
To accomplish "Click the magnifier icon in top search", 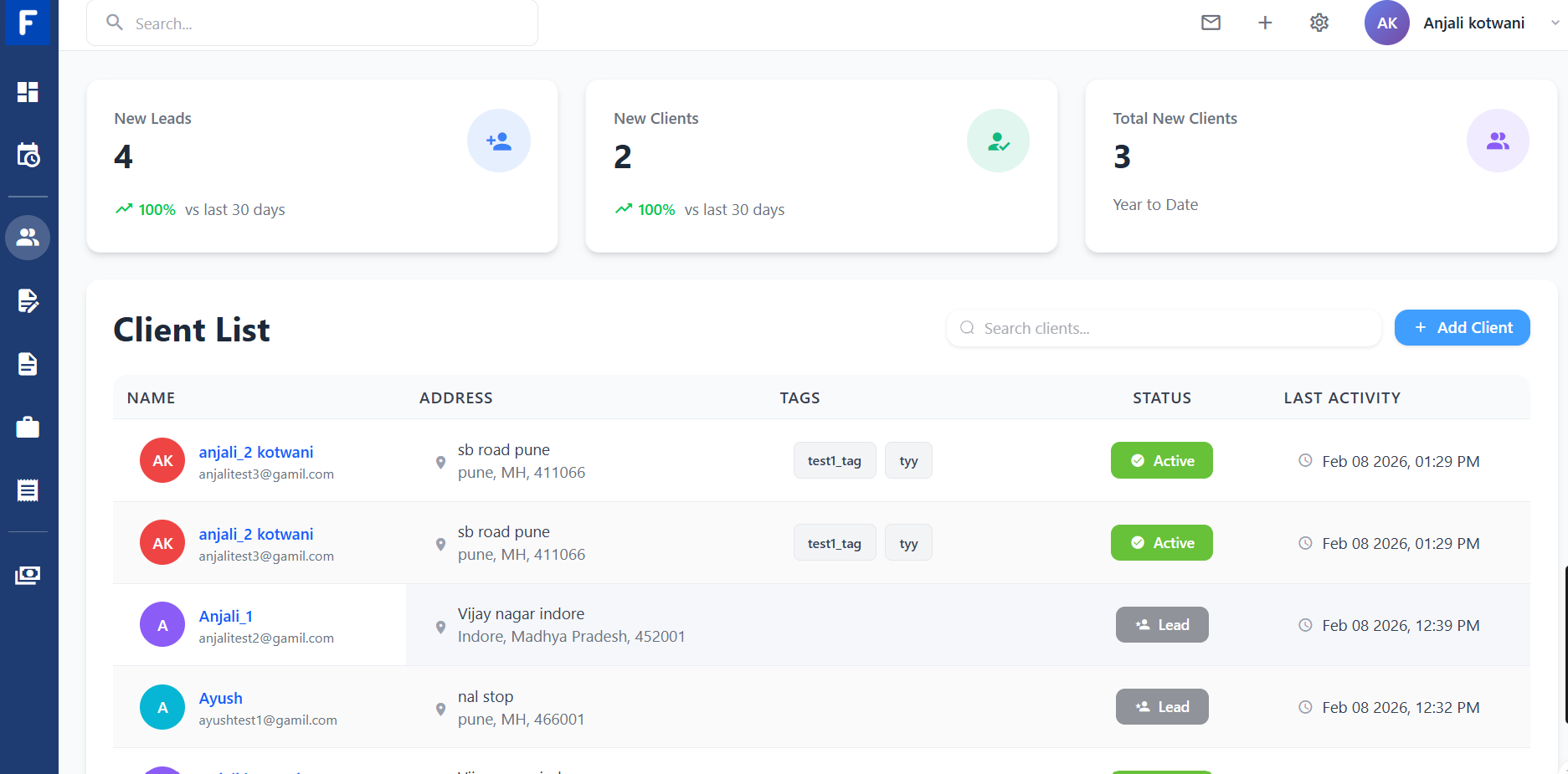I will coord(115,23).
